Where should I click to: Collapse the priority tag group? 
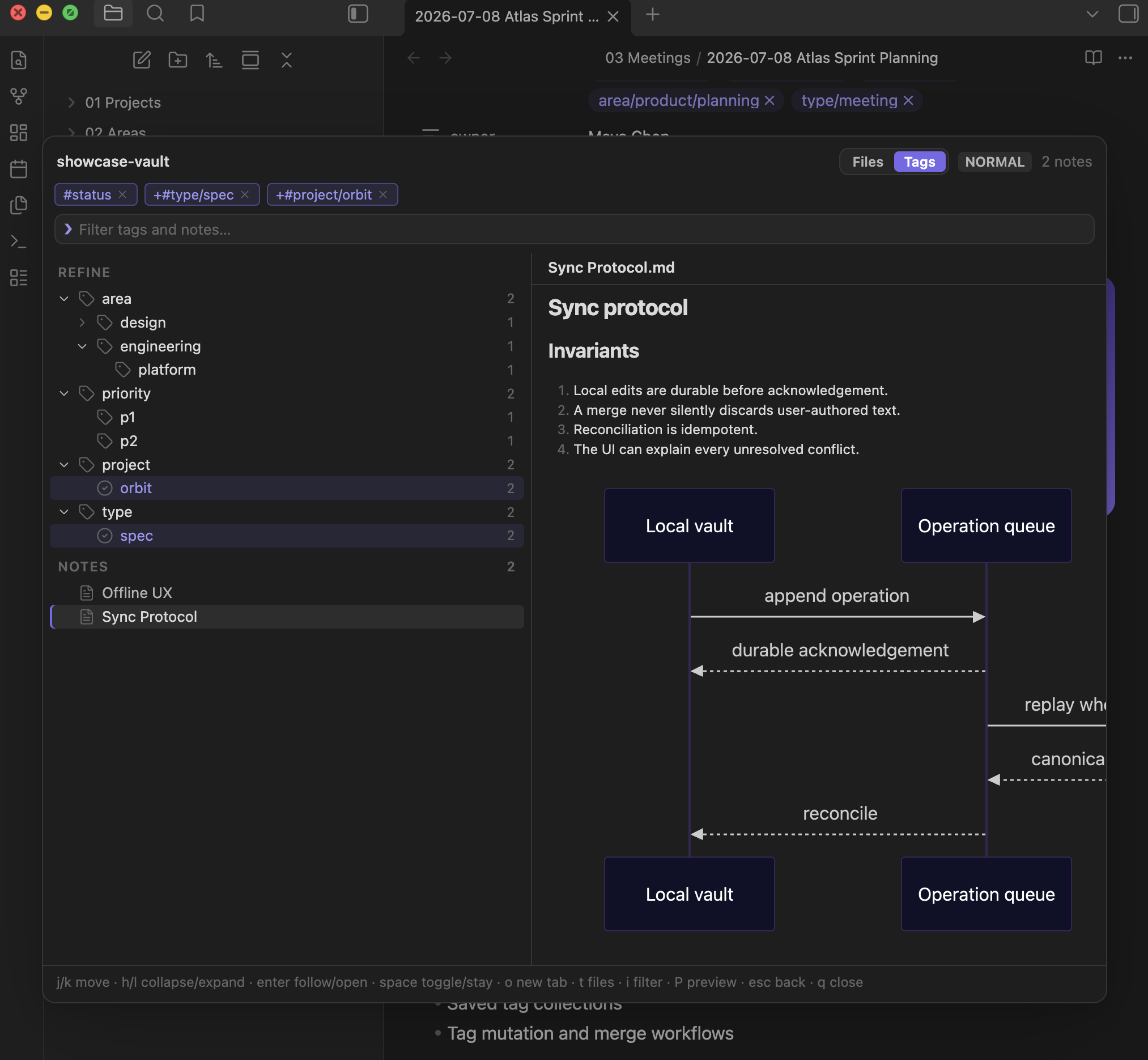64,393
